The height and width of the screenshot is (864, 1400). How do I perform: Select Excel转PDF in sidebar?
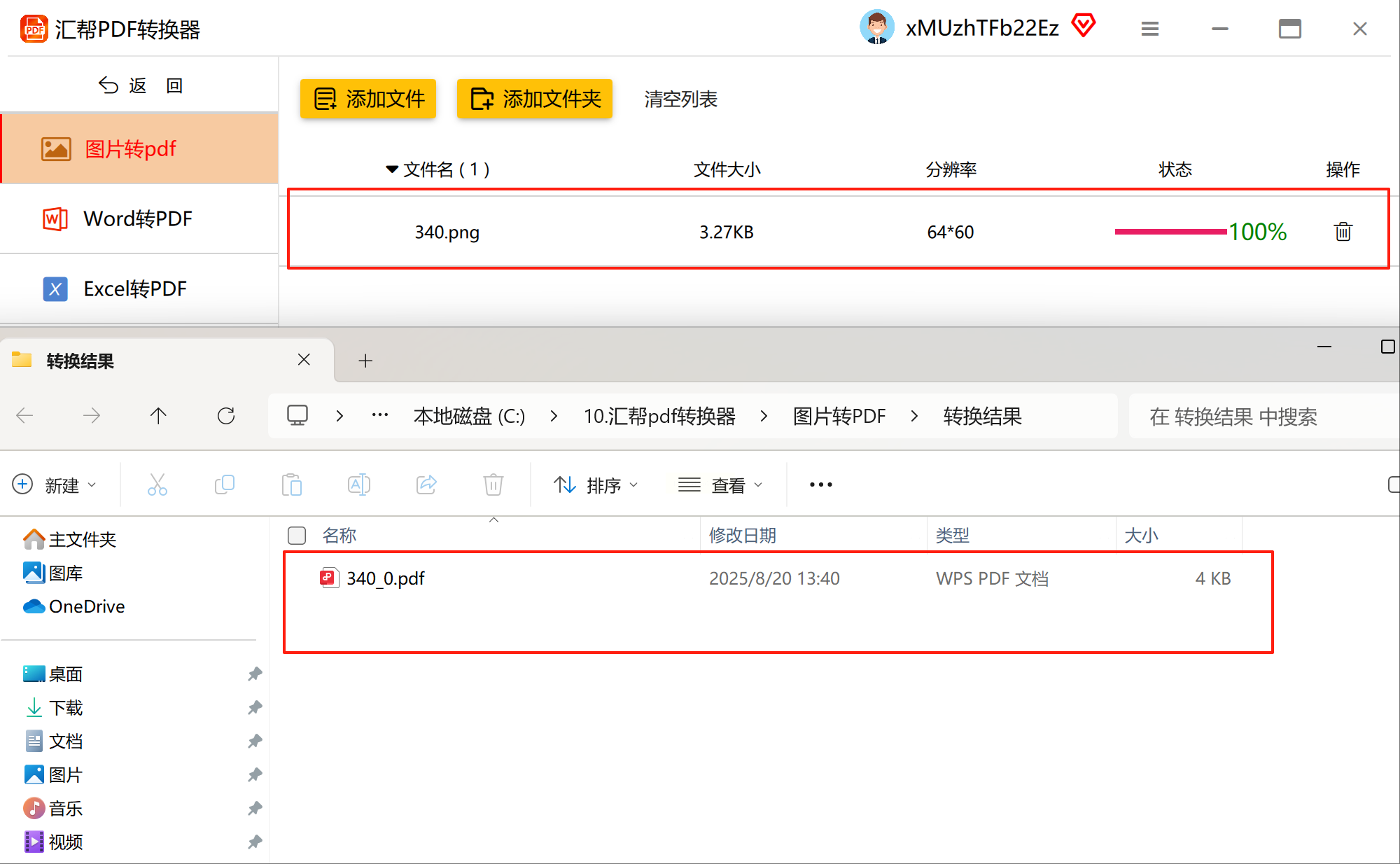[135, 288]
